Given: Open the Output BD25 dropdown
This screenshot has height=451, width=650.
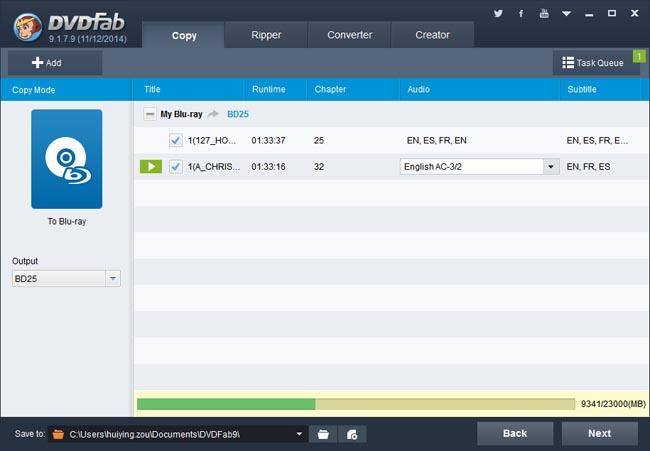Looking at the screenshot, I should pyautogui.click(x=66, y=279).
